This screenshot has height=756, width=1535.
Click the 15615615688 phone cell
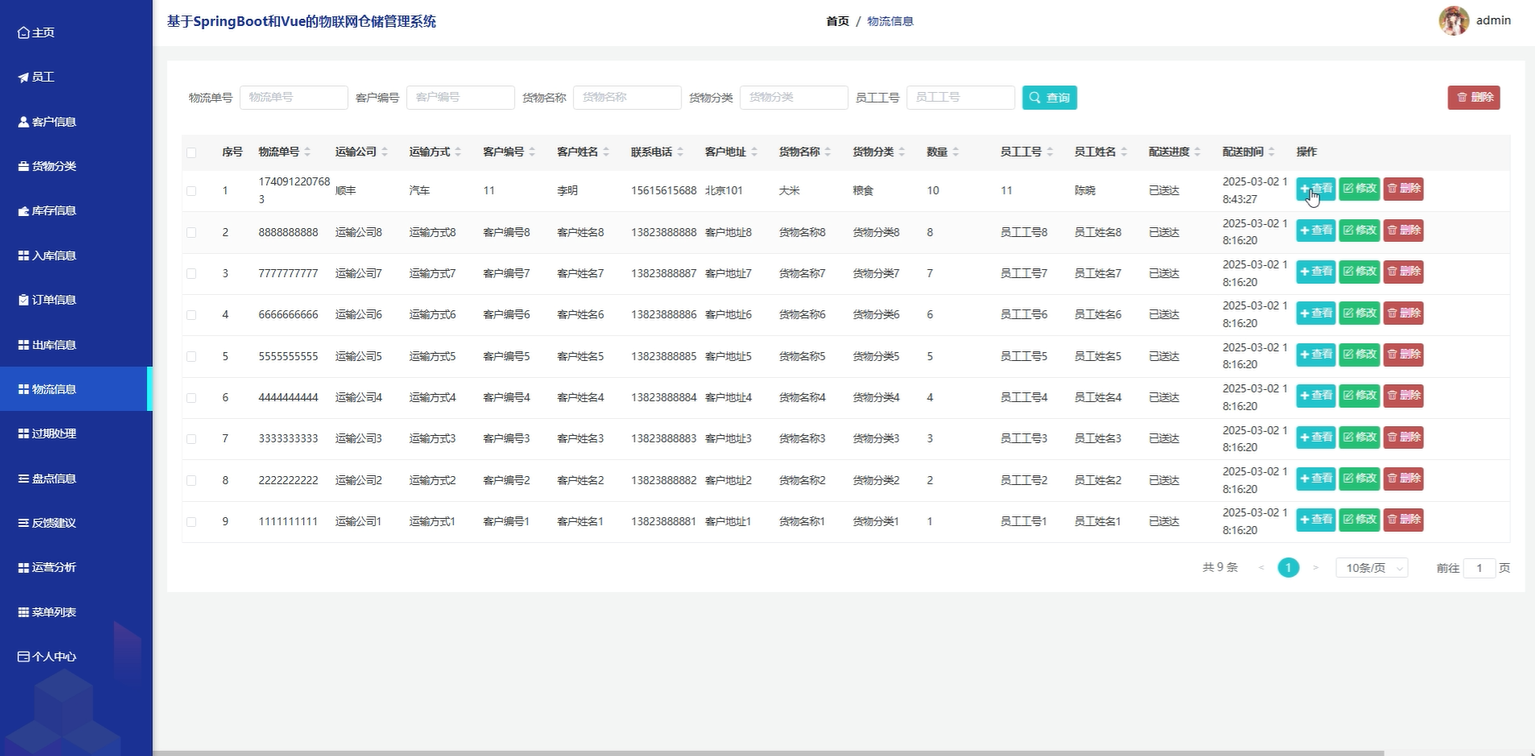663,190
